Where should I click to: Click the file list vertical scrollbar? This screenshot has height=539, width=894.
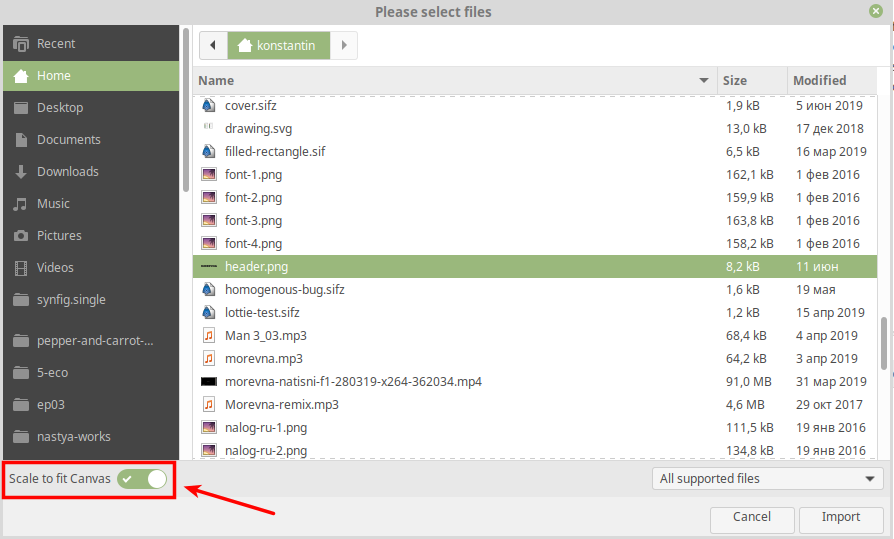[x=882, y=343]
